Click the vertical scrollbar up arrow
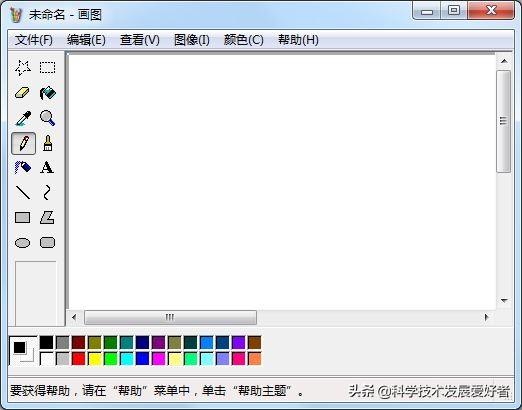The width and height of the screenshot is (522, 410). 504,61
